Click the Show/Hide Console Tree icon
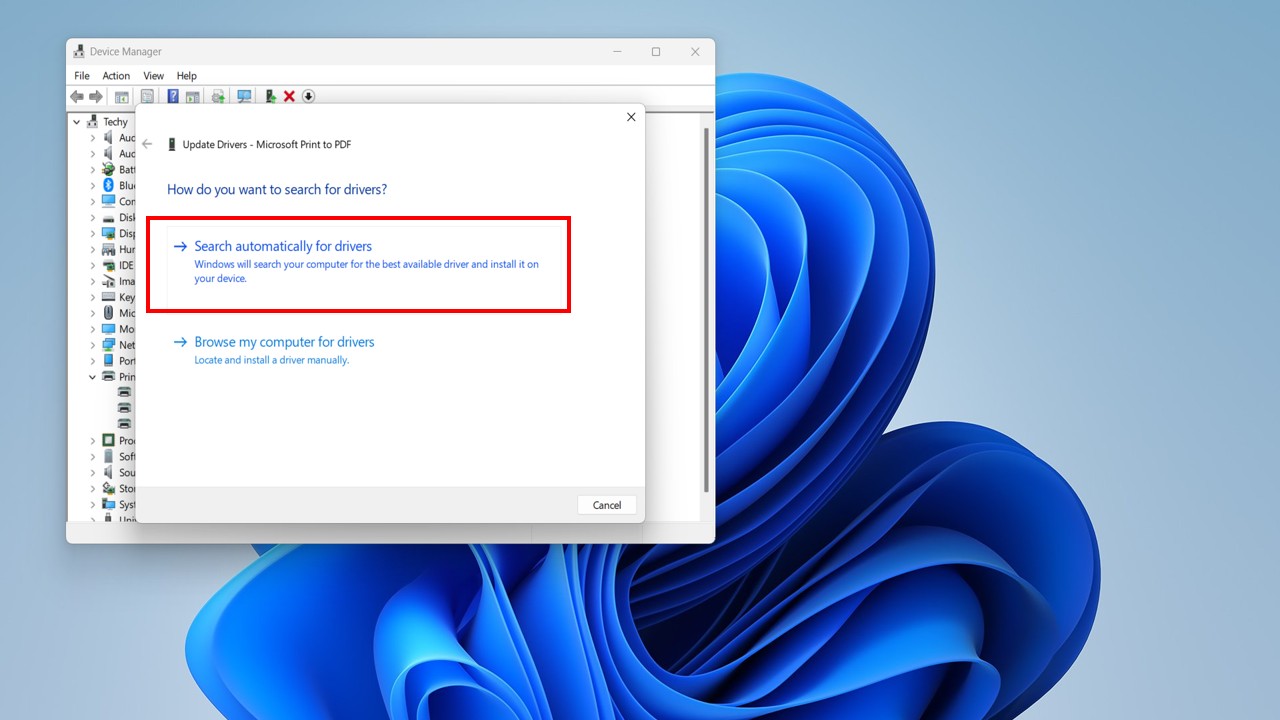This screenshot has width=1280, height=720. click(x=121, y=96)
